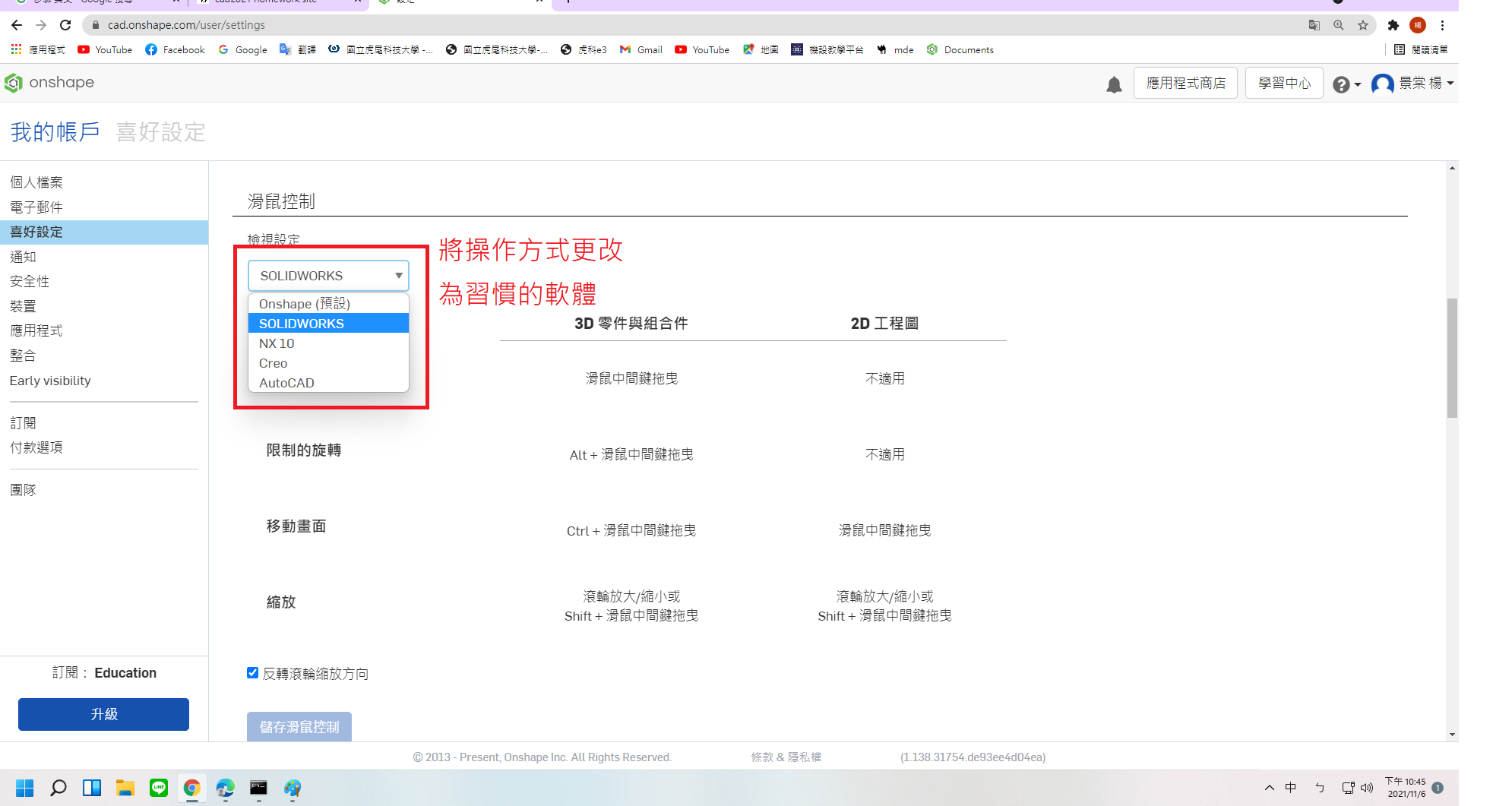
Task: Open the Gmail bookmark
Action: click(641, 49)
